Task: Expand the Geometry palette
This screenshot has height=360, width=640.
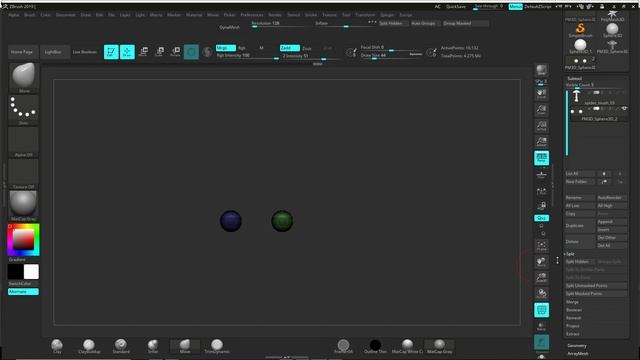Action: (577, 346)
